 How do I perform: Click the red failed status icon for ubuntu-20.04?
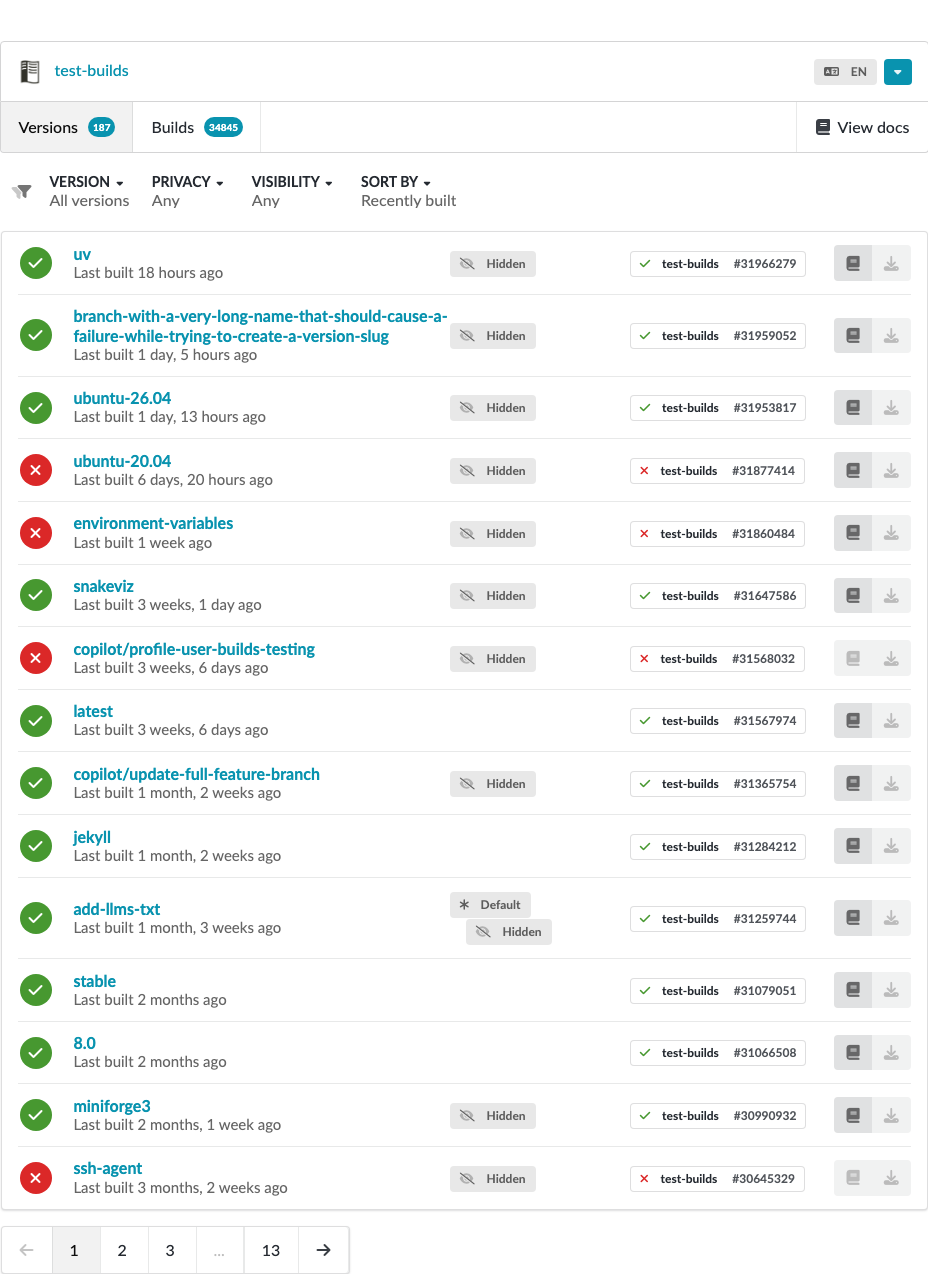point(36,470)
